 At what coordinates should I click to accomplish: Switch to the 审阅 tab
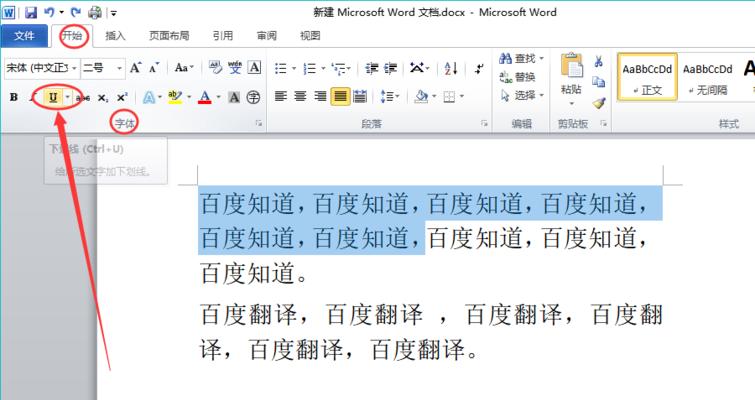tap(267, 36)
